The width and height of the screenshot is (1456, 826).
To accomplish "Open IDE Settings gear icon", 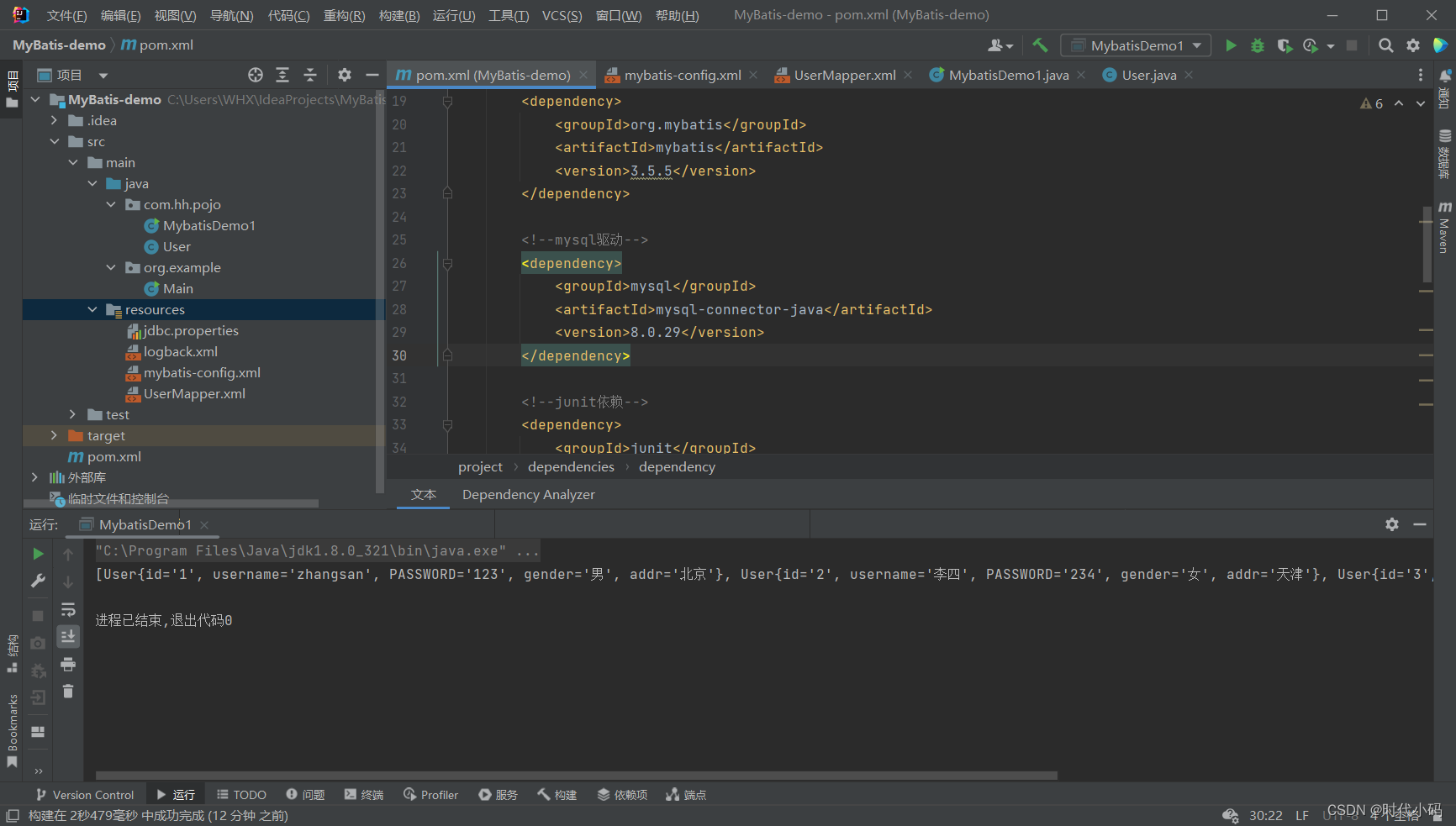I will (1413, 45).
